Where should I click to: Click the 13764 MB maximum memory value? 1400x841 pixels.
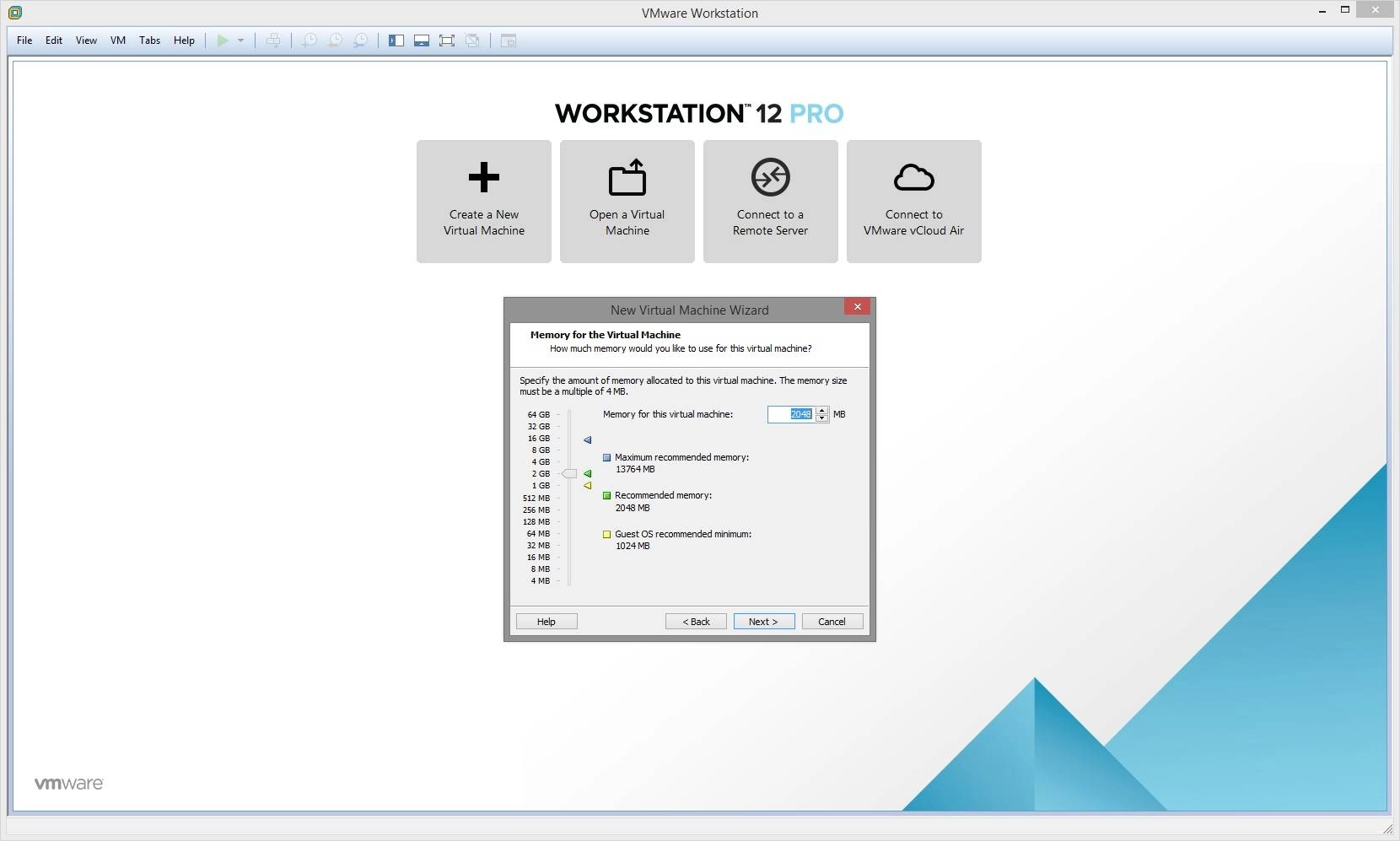point(635,469)
